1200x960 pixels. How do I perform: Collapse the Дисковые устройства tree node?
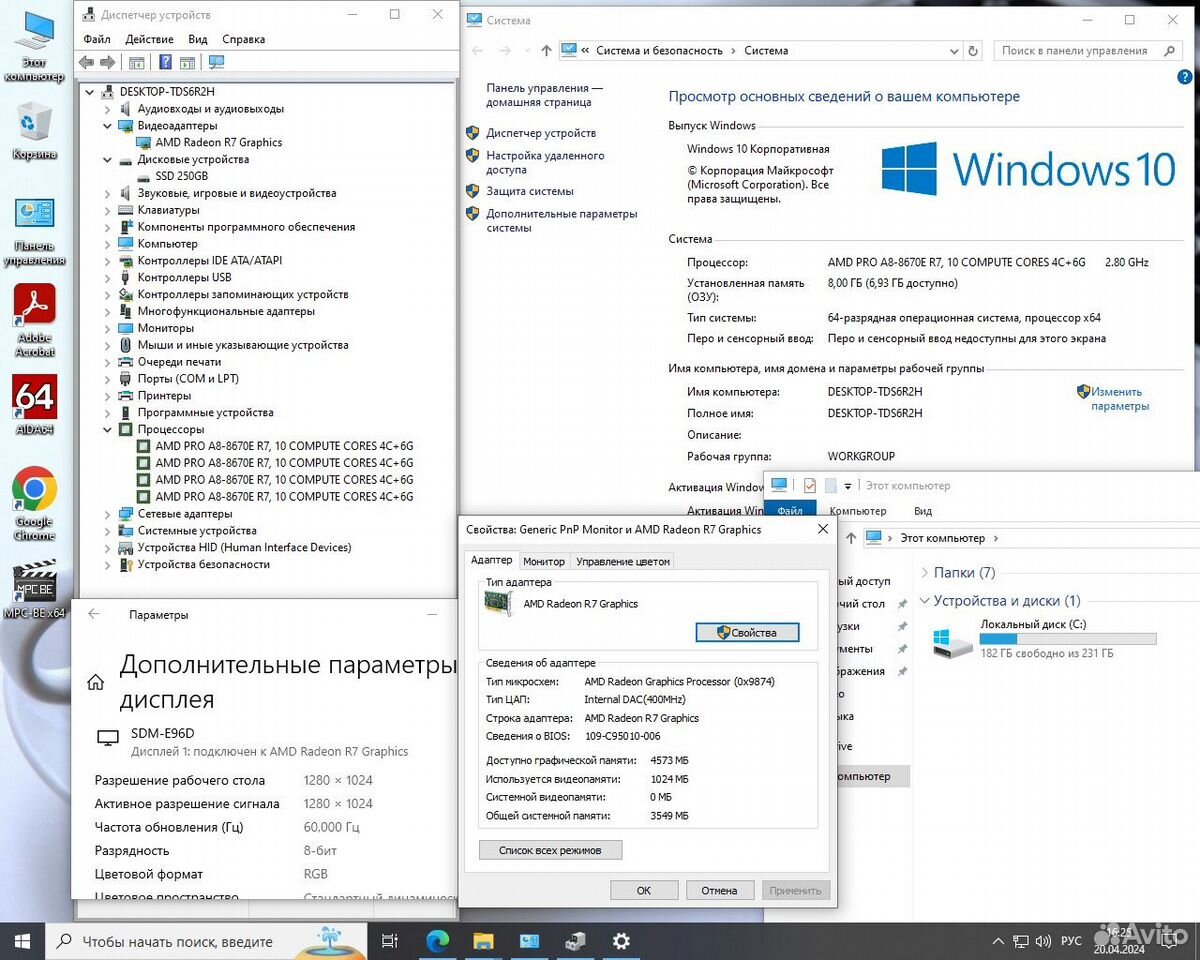click(x=108, y=160)
